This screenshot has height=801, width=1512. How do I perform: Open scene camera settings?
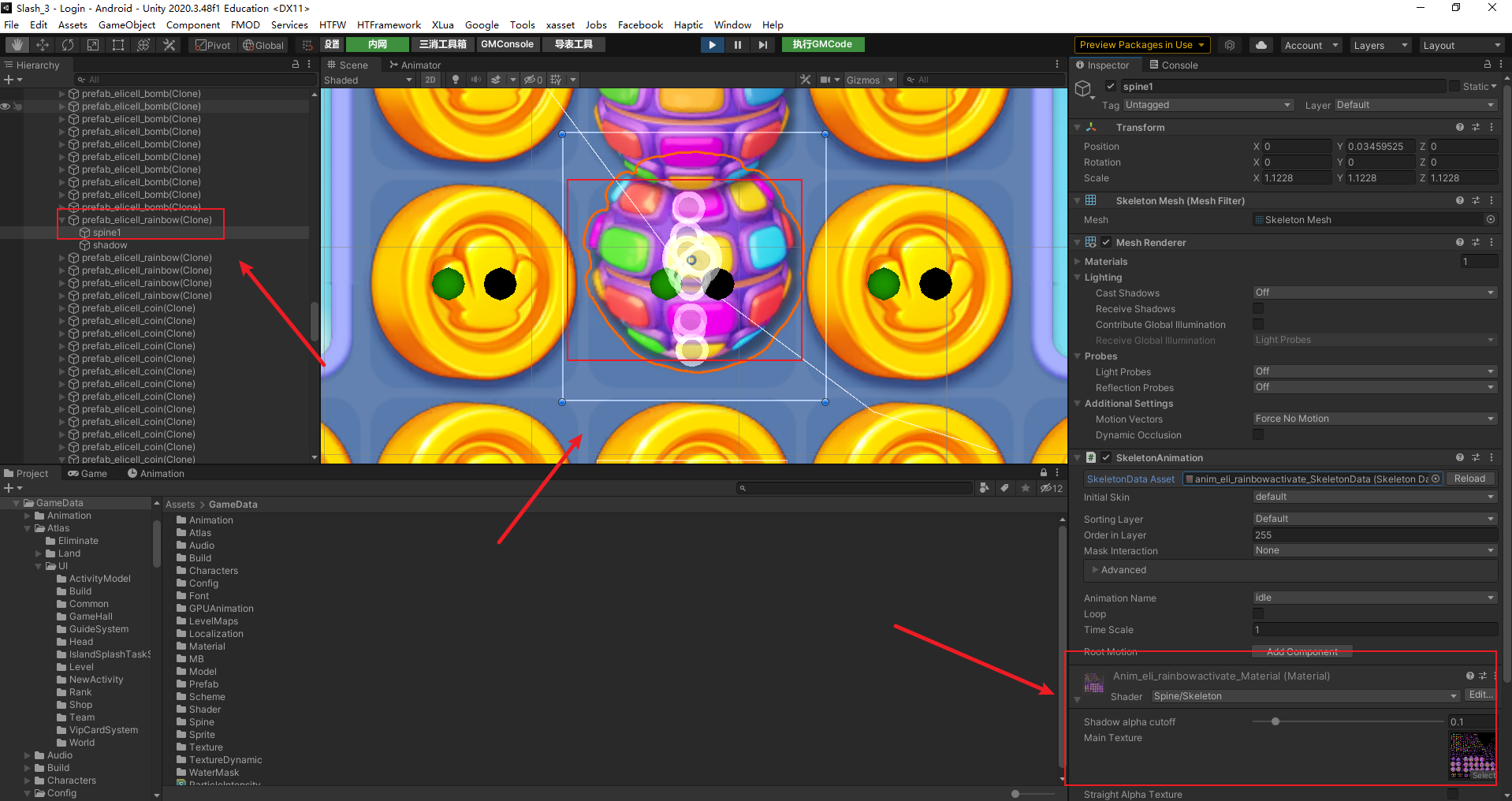[825, 80]
